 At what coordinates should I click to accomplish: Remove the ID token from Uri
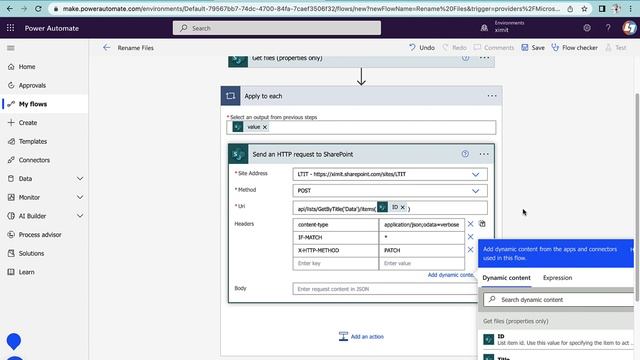[x=402, y=207]
